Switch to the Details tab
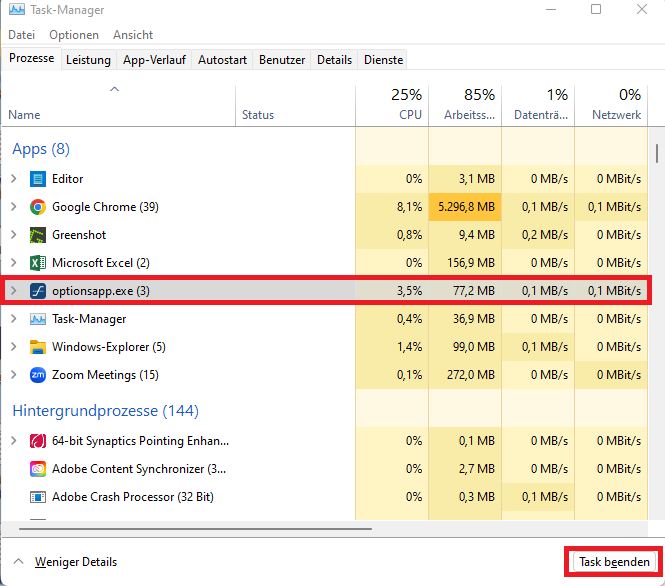The image size is (665, 586). point(334,60)
